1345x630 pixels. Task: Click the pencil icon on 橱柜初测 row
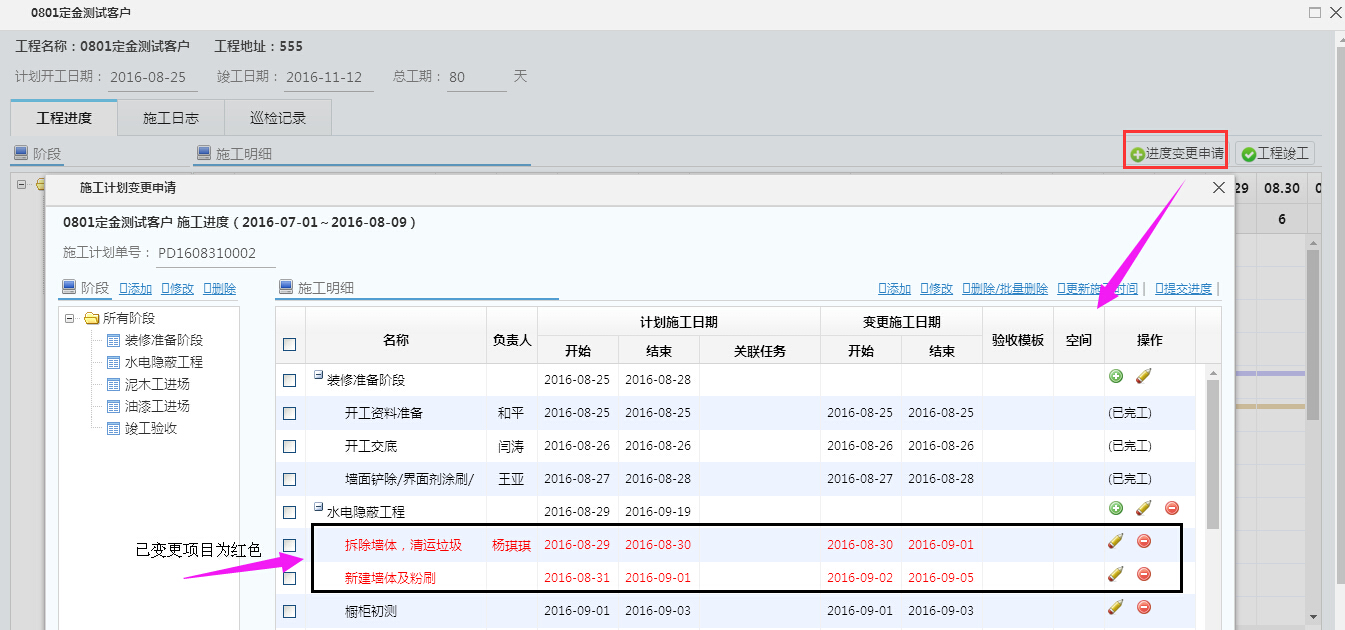click(1117, 607)
